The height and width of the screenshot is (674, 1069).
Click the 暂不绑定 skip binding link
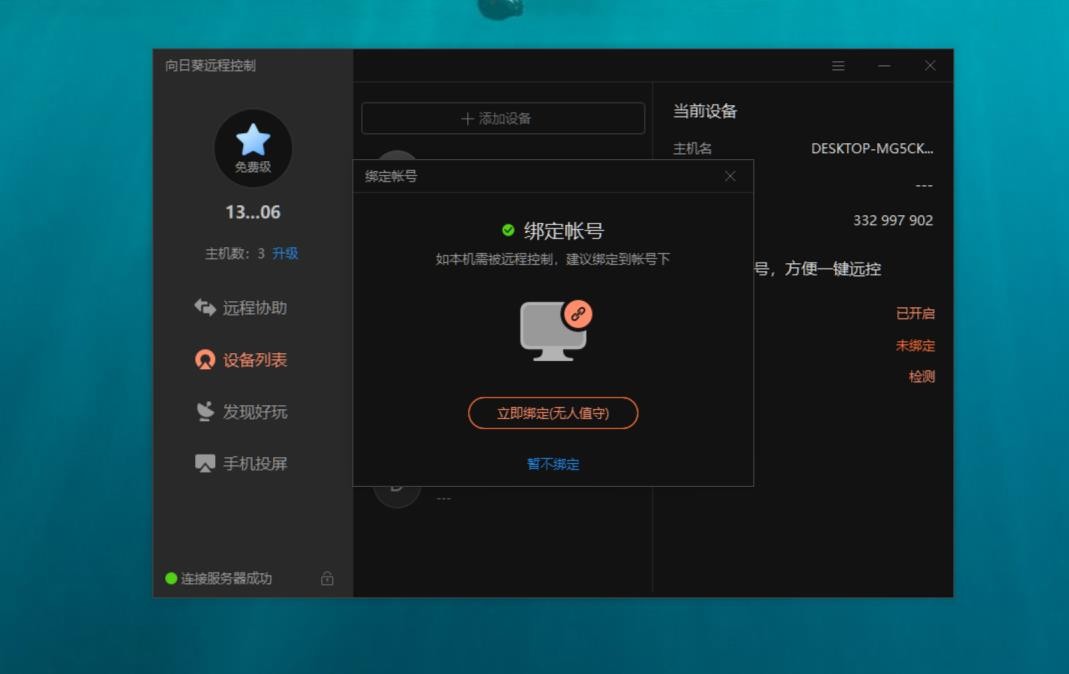tap(552, 463)
